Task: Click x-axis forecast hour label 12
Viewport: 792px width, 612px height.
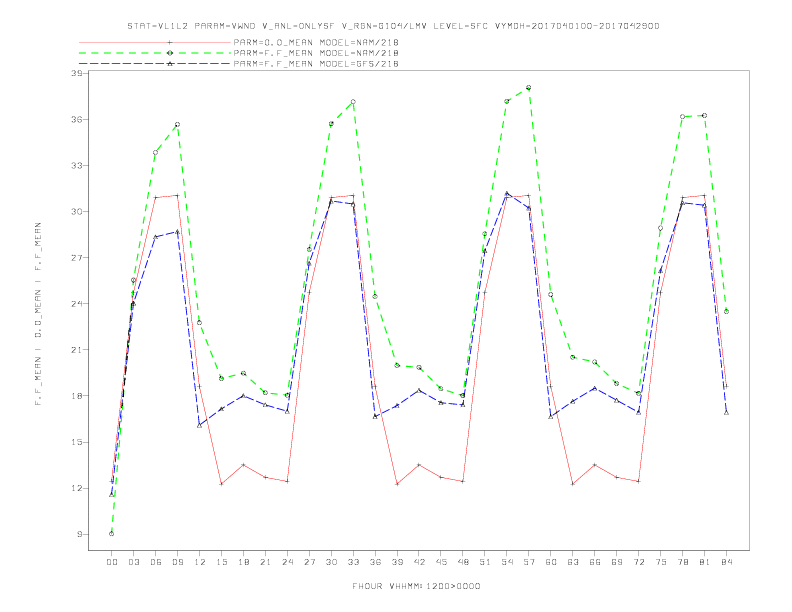Action: 200,562
